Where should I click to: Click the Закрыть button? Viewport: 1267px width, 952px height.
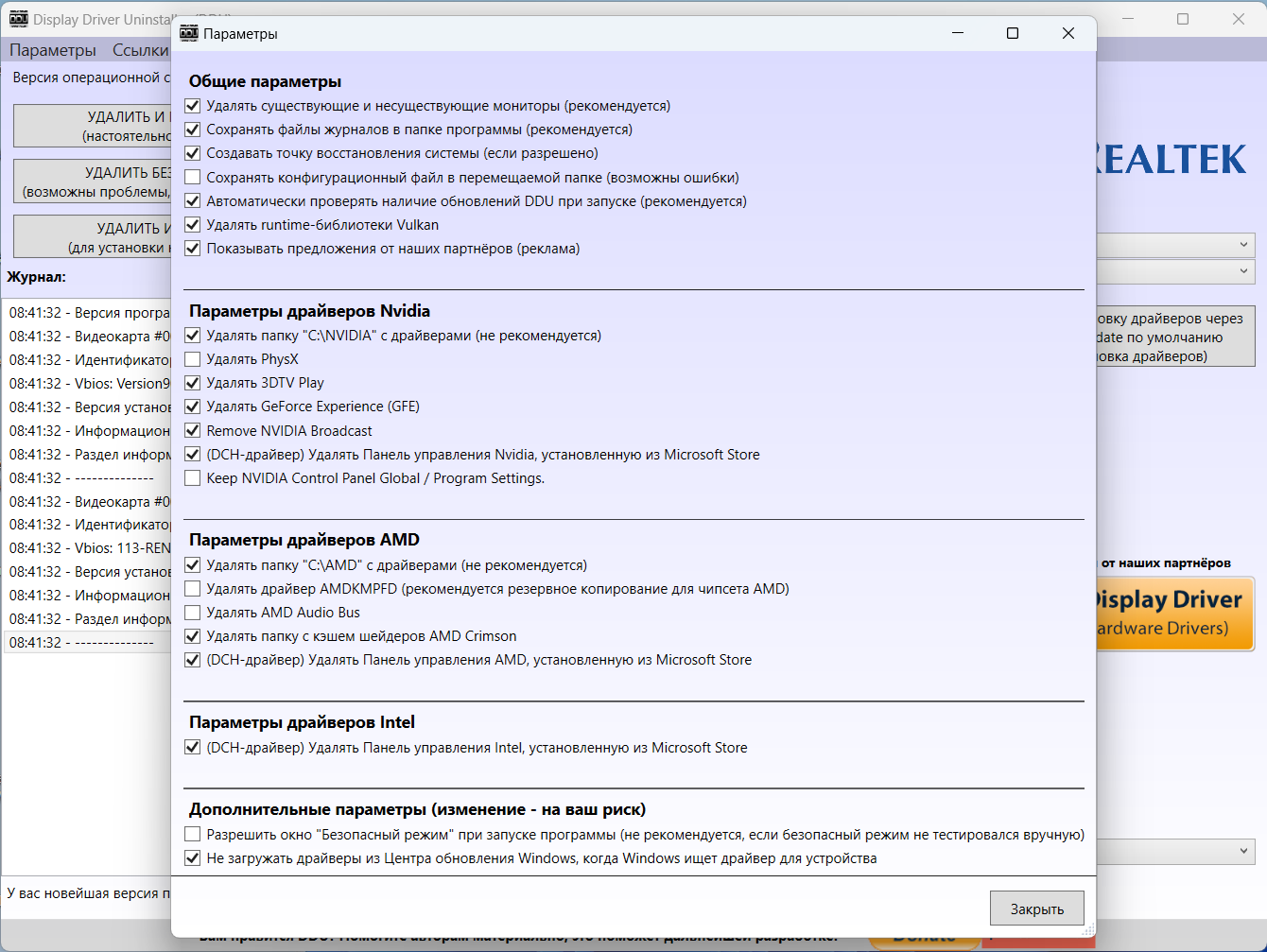pos(1037,909)
